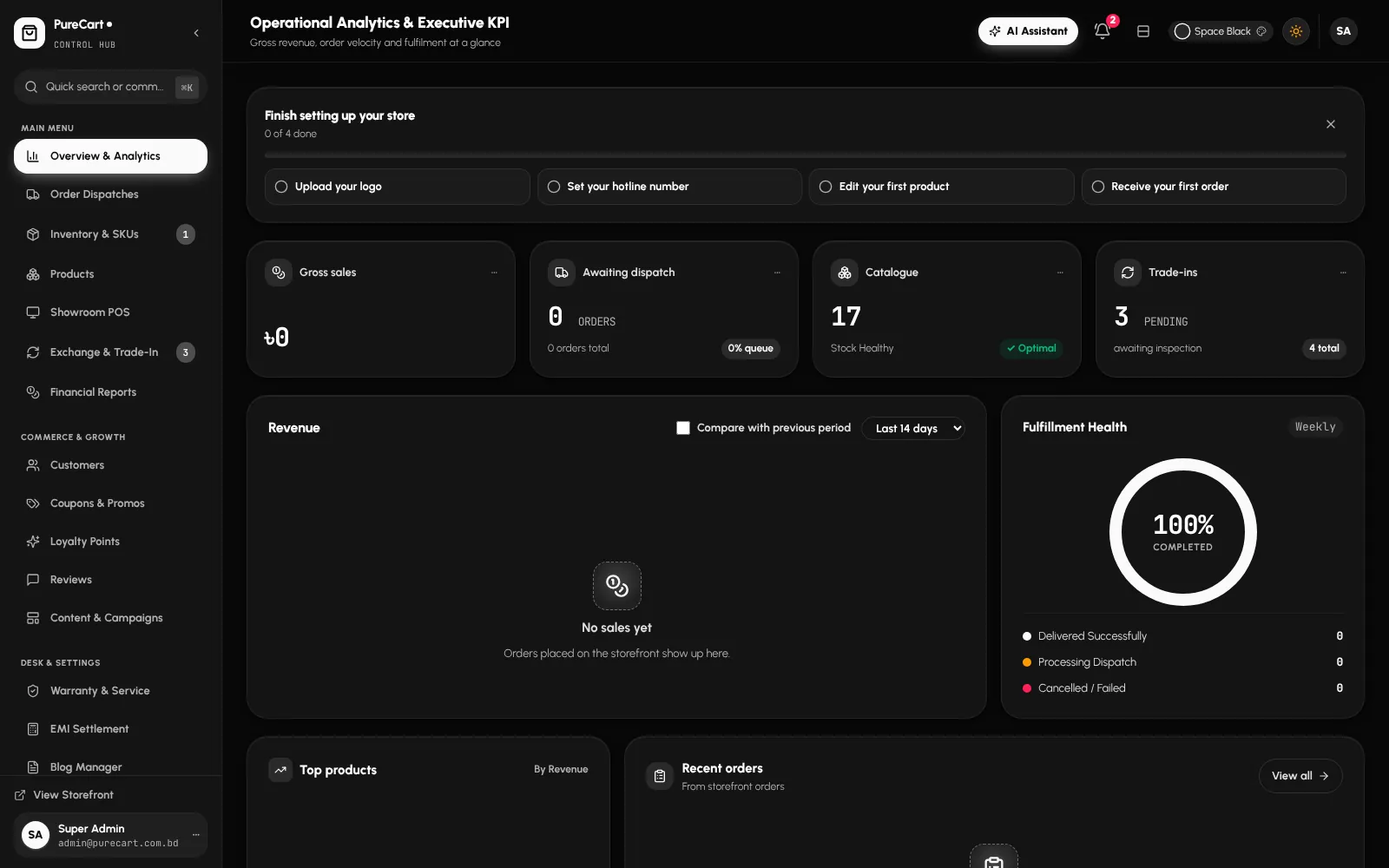Click the Reviews speech bubble icon
Screen dimensions: 1389x868
pyautogui.click(x=33, y=580)
